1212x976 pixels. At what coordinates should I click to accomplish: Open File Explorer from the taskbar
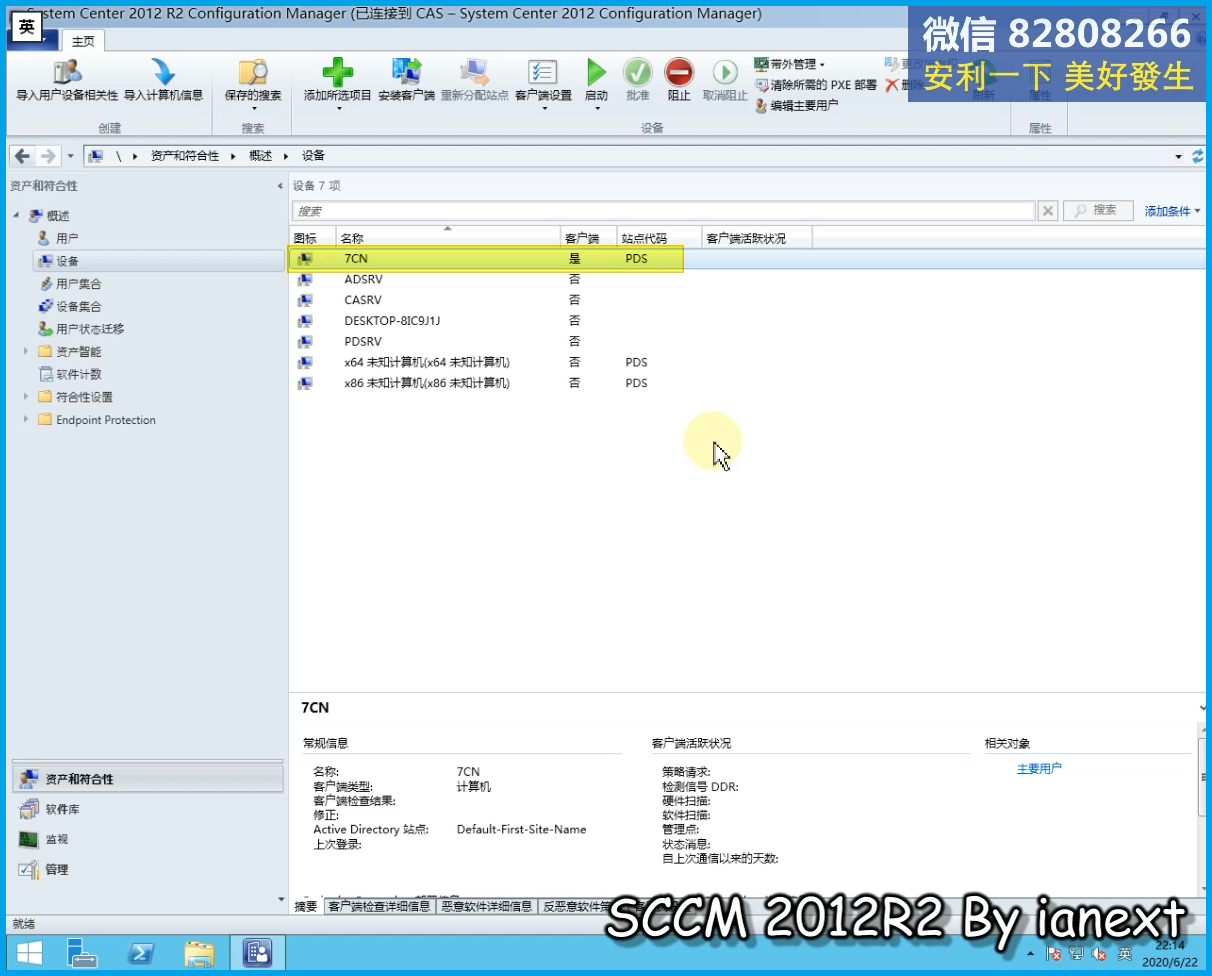(x=199, y=952)
